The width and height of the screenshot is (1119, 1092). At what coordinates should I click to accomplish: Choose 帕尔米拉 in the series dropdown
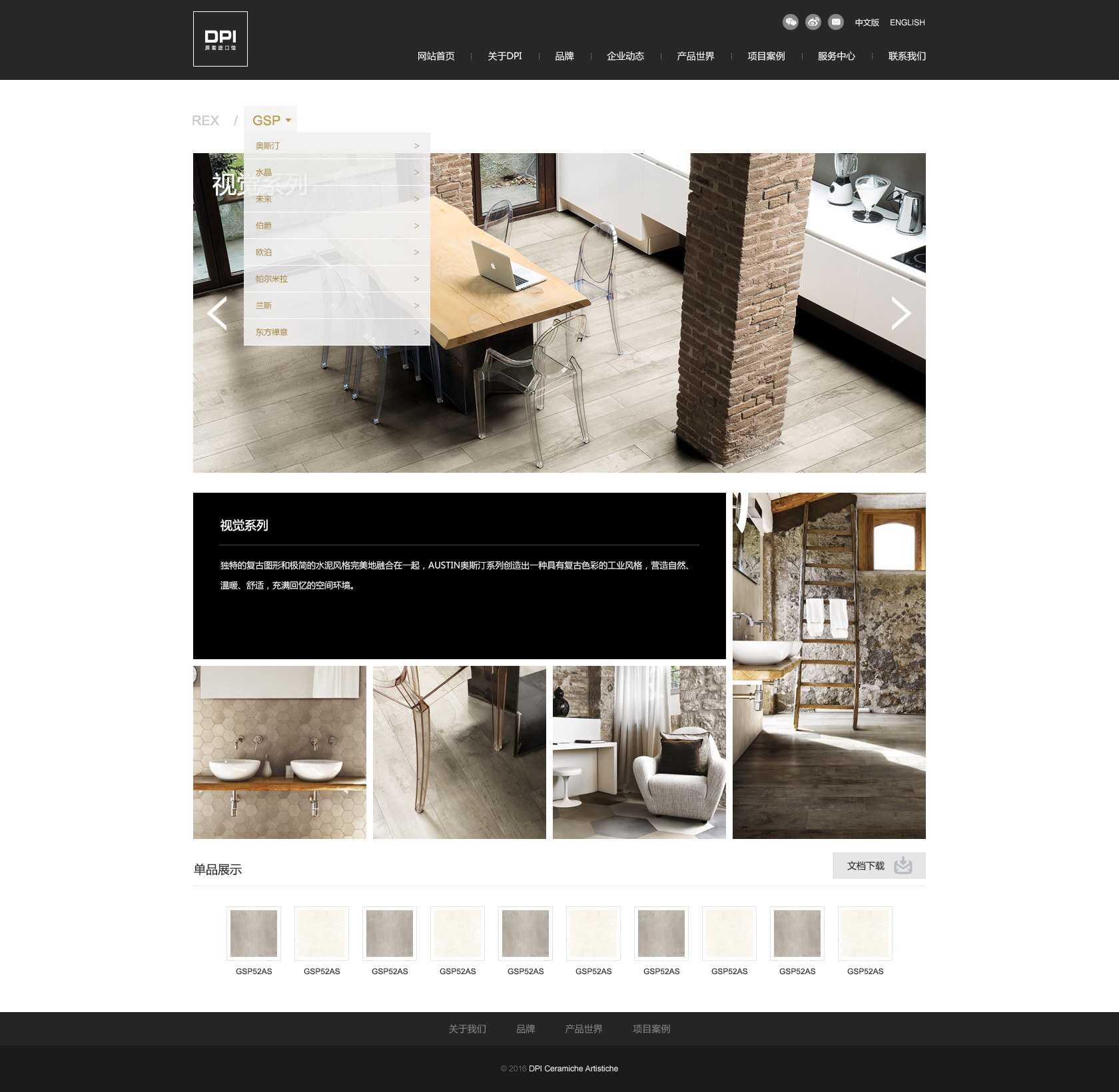(x=272, y=279)
